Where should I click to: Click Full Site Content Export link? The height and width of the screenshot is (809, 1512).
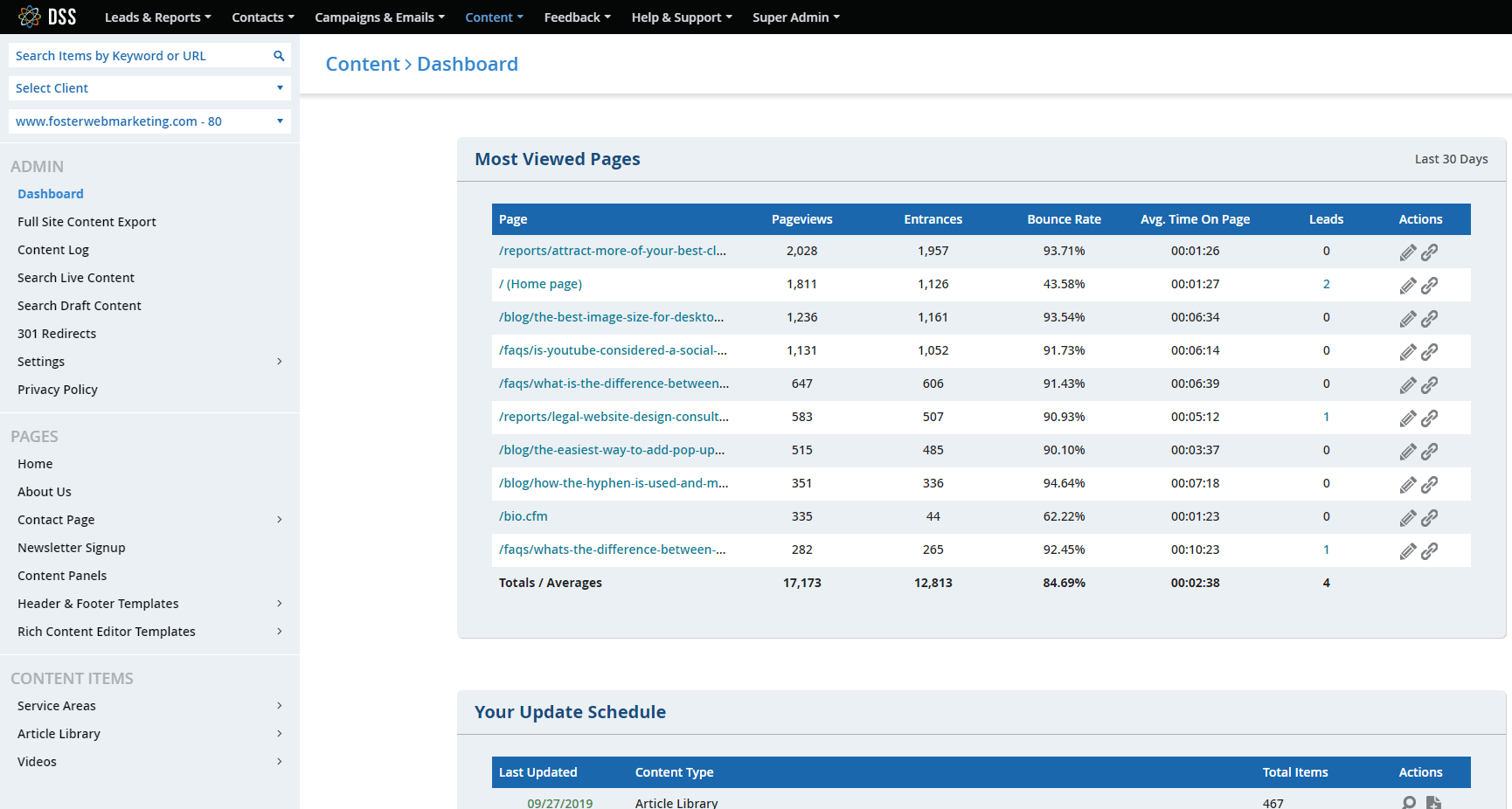[x=87, y=222]
